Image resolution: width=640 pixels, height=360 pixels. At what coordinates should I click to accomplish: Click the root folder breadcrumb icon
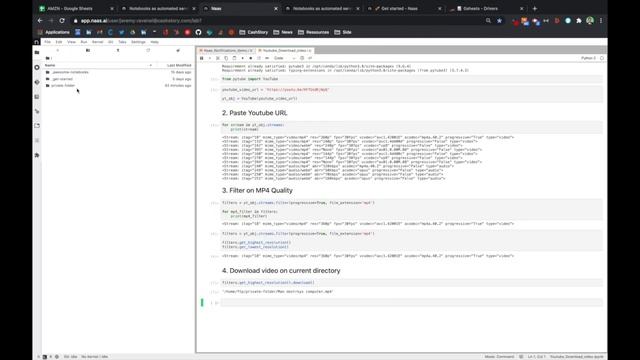point(48,58)
